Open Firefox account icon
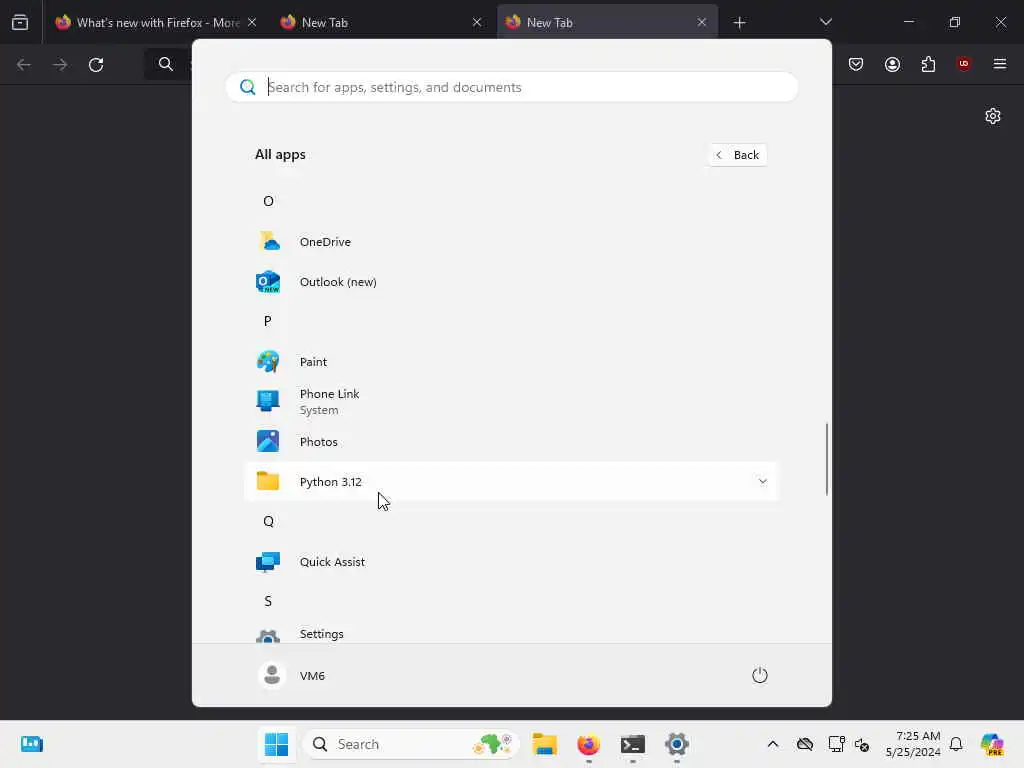This screenshot has width=1024, height=768. pos(892,64)
